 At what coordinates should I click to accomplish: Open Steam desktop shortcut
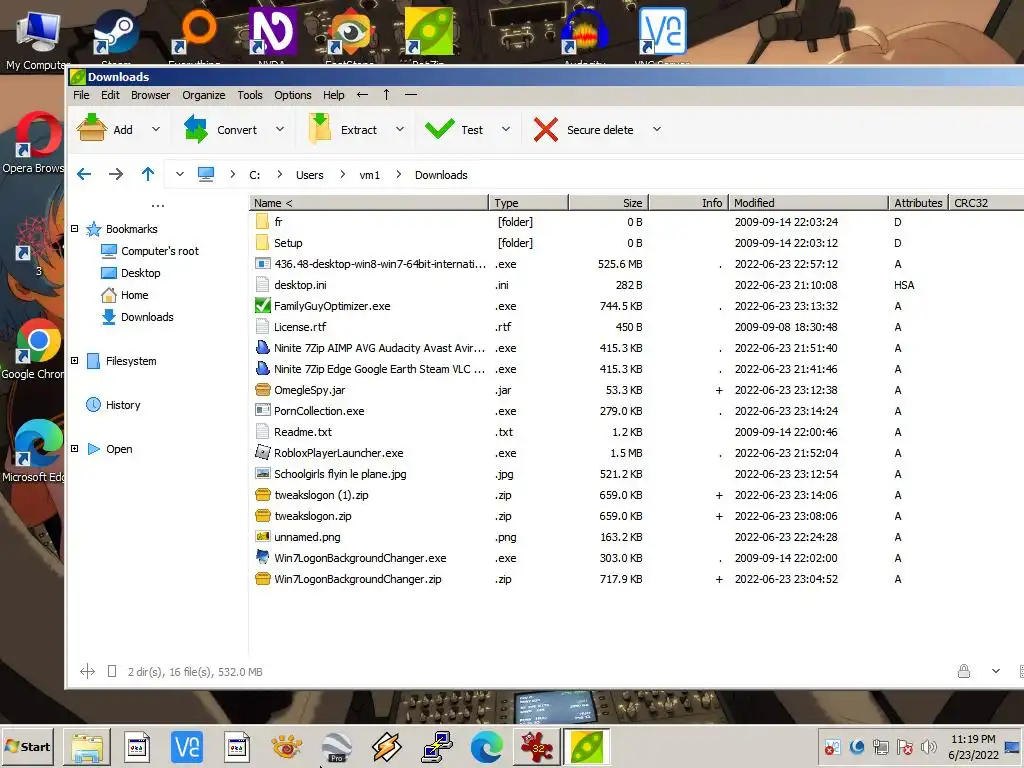coord(116,34)
